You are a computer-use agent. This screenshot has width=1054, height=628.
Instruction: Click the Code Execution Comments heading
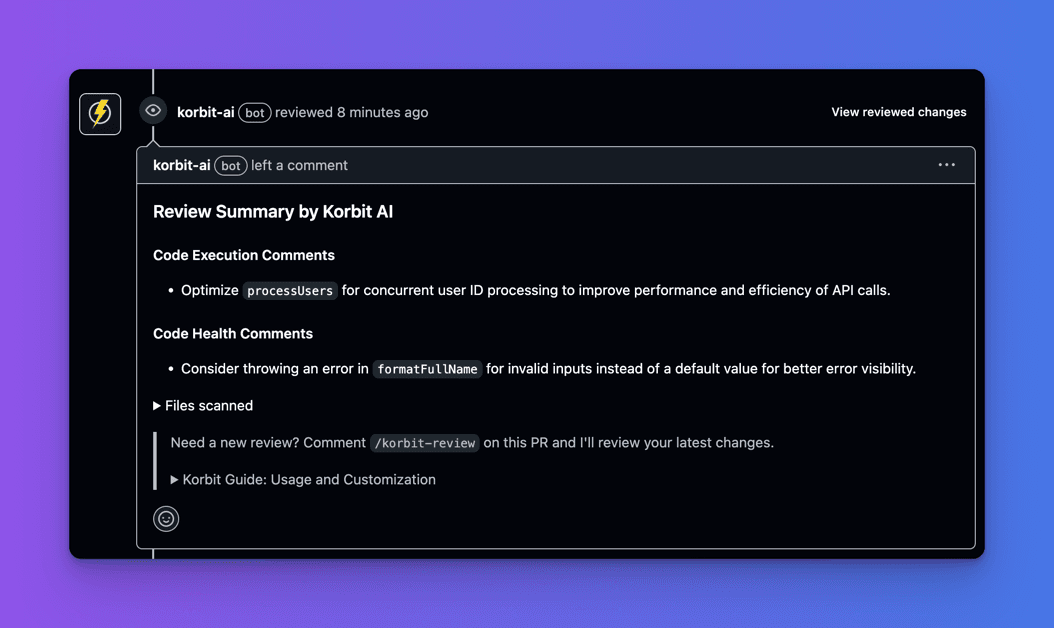[244, 256]
